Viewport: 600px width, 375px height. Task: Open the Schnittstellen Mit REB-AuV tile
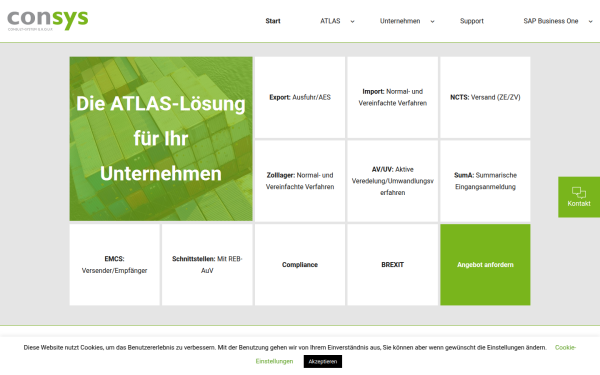point(207,265)
